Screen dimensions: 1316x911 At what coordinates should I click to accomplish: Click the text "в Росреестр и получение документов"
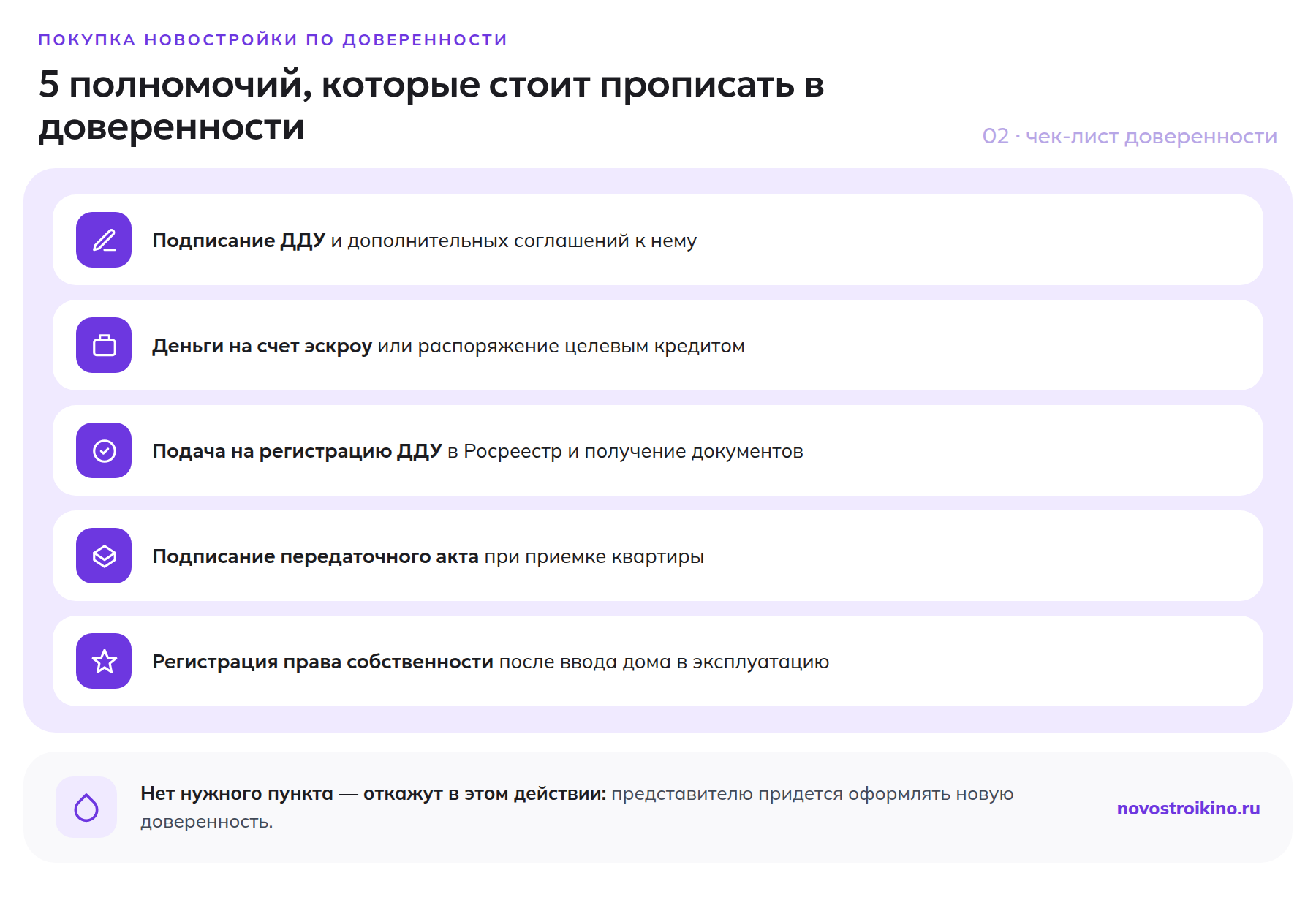point(625,451)
